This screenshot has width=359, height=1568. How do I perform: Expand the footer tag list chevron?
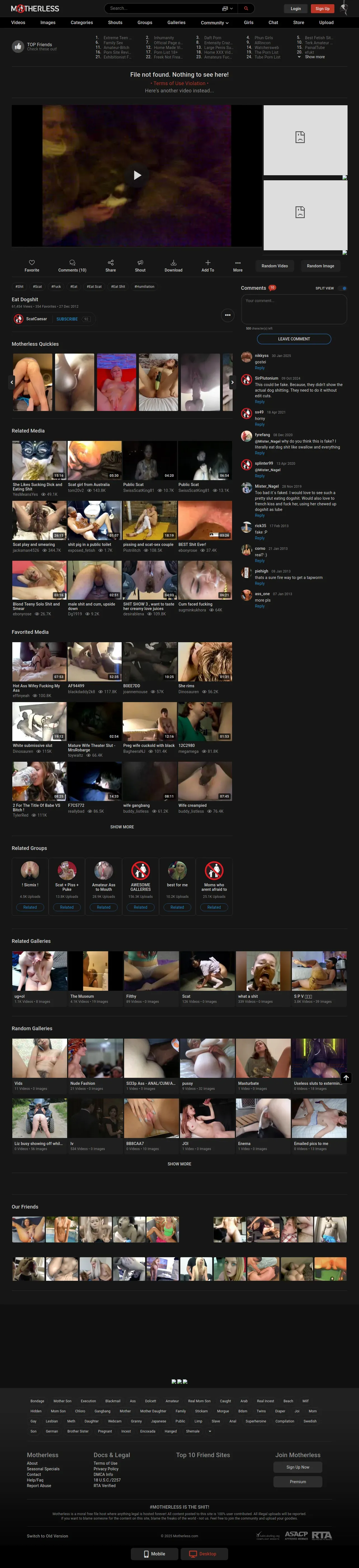(x=210, y=1431)
